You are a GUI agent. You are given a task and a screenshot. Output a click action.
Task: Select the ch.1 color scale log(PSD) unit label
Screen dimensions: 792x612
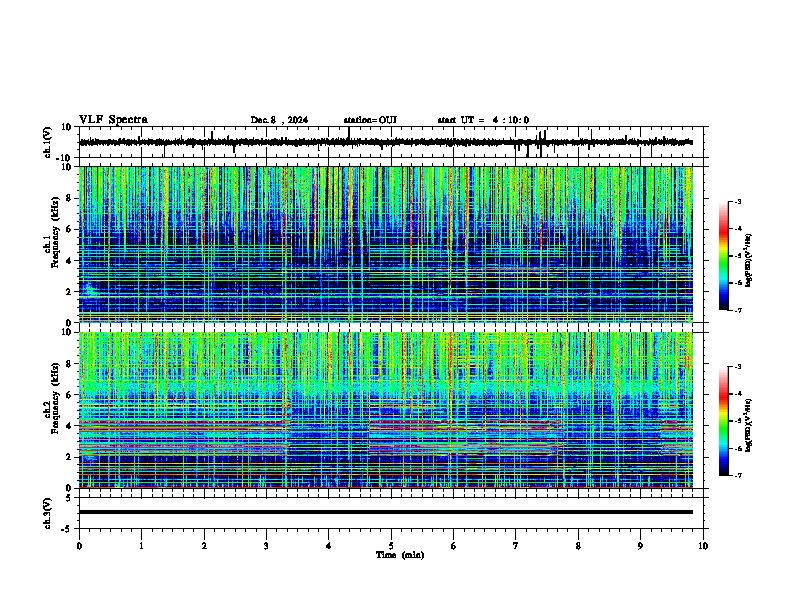click(x=749, y=260)
